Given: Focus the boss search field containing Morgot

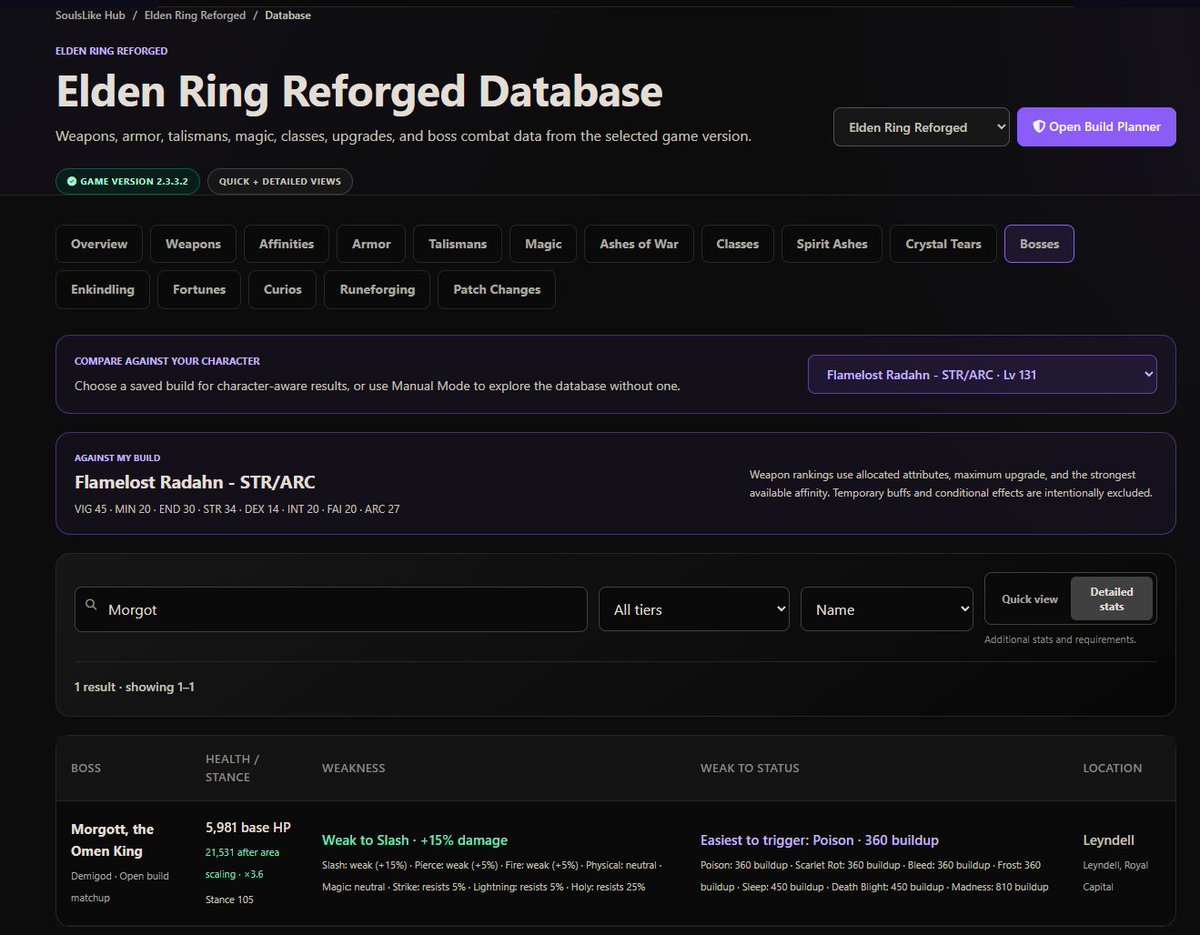Looking at the screenshot, I should tap(331, 609).
